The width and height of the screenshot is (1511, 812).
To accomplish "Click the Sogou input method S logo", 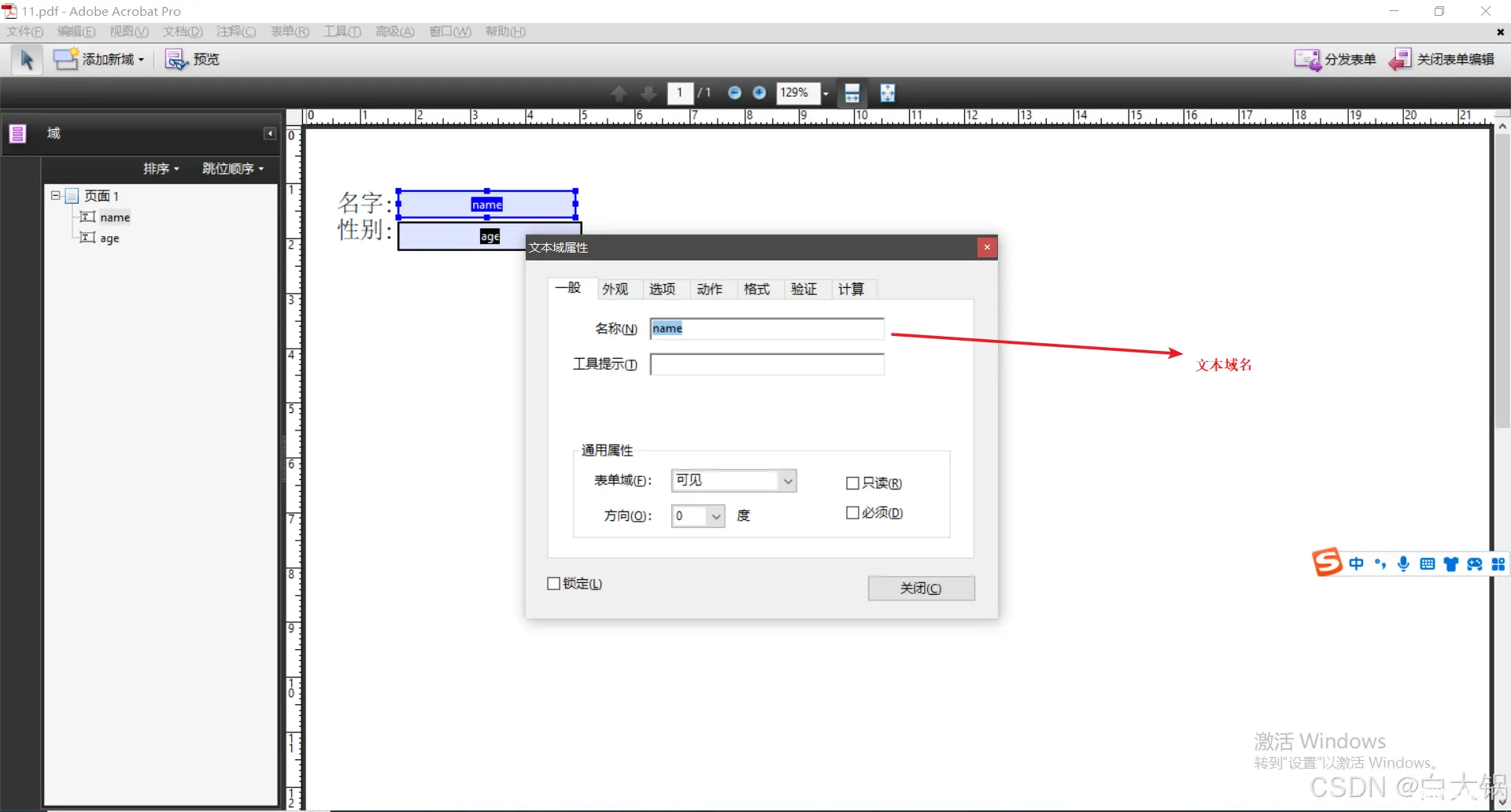I will tap(1327, 563).
